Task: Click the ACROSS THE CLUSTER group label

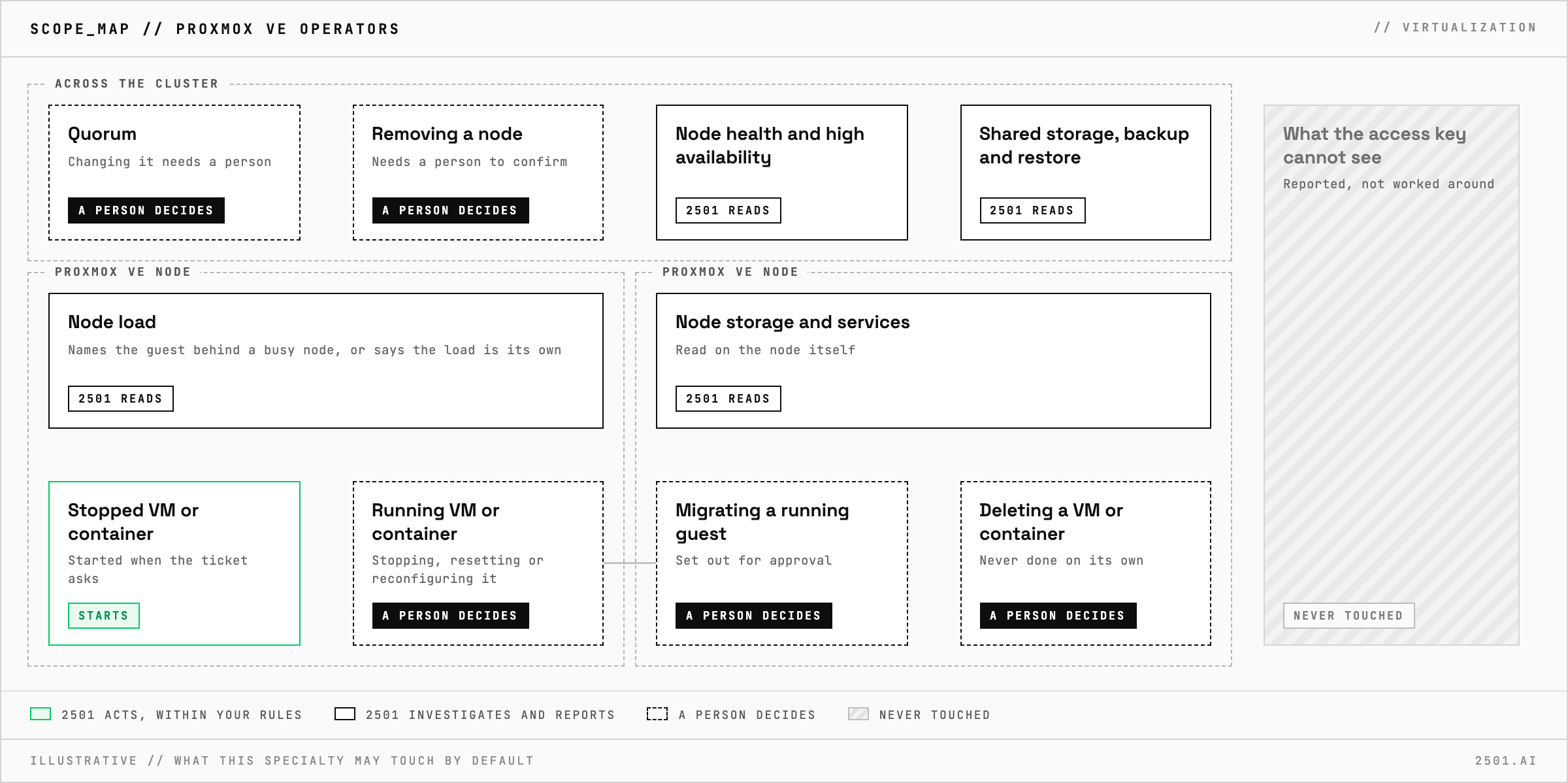Action: (x=137, y=84)
